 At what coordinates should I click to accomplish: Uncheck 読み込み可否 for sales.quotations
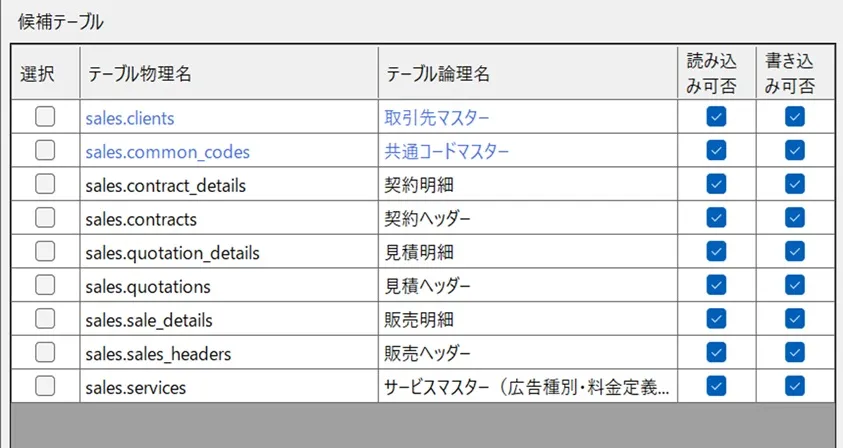tap(716, 285)
